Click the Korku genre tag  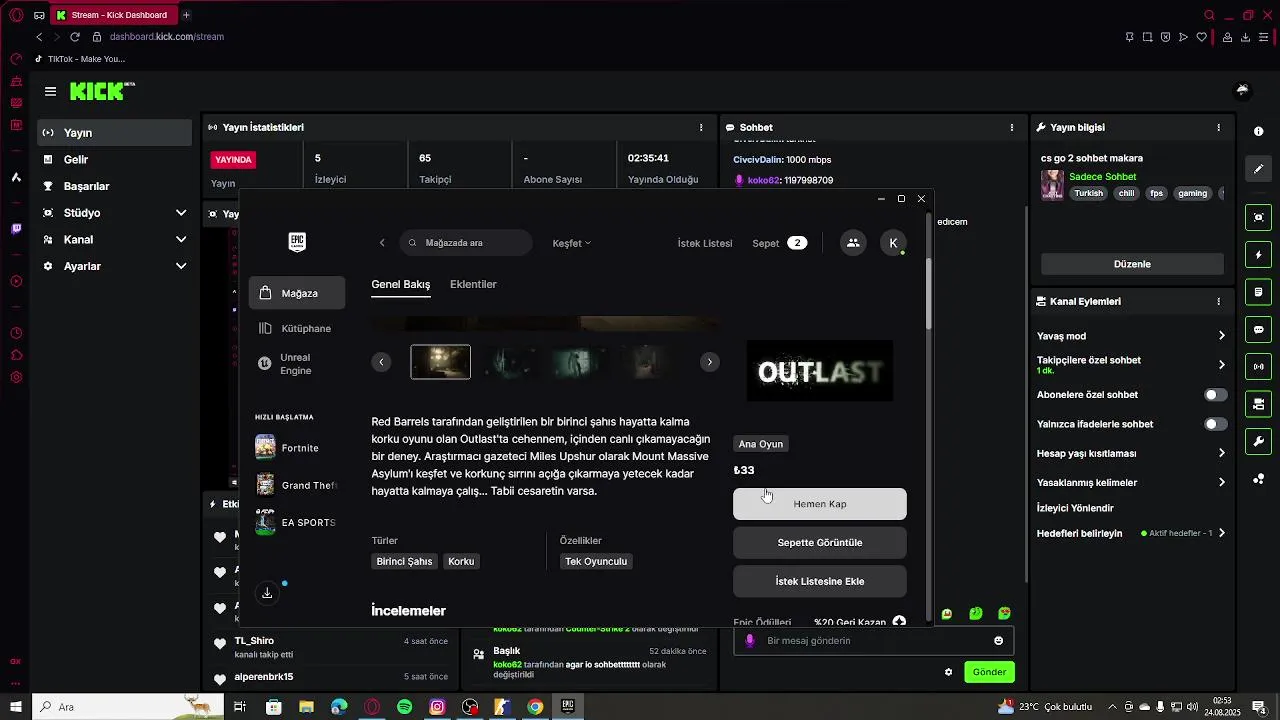click(461, 561)
